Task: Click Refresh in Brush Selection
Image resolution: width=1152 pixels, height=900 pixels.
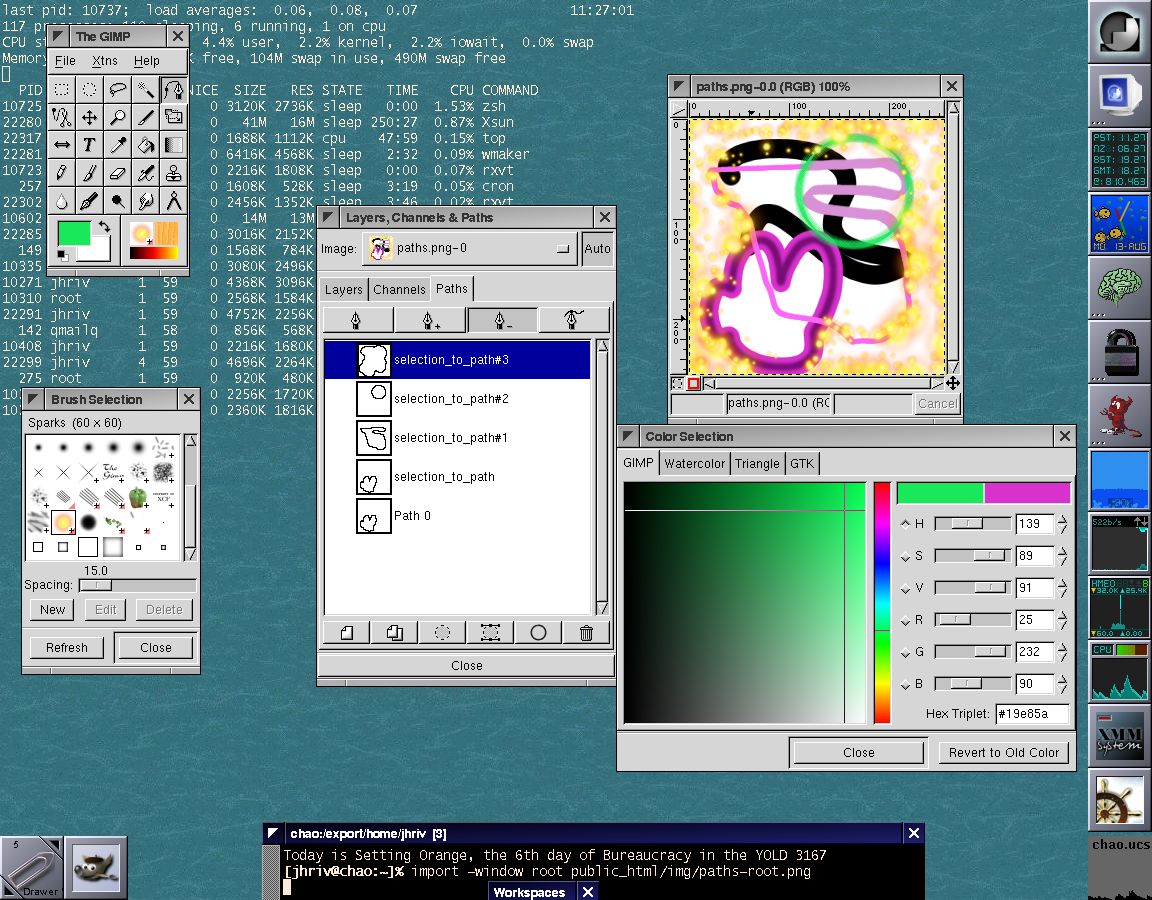Action: (x=67, y=647)
